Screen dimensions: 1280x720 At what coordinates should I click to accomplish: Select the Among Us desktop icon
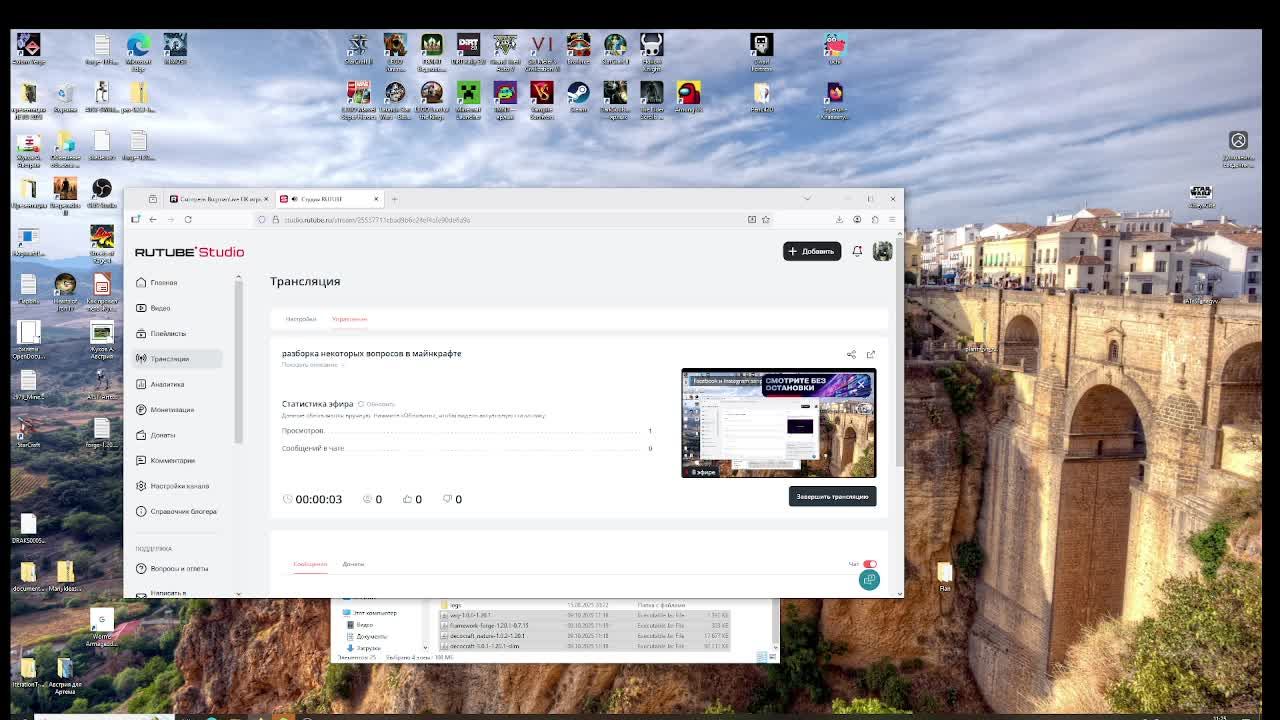(688, 98)
